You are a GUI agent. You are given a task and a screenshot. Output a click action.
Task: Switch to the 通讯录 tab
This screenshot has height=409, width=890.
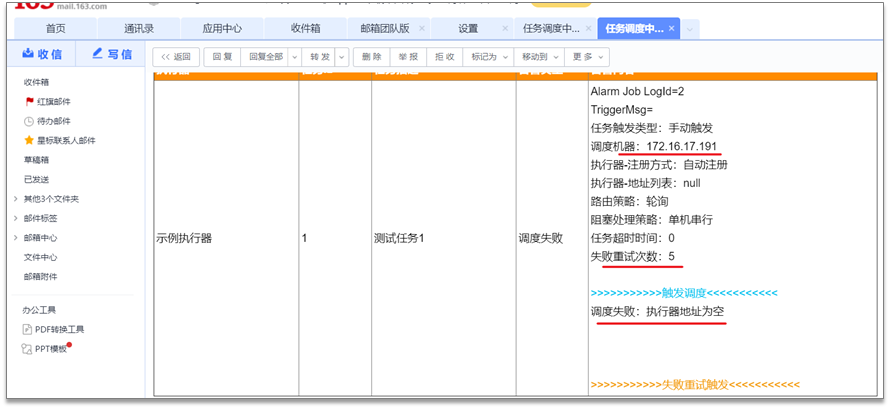(139, 29)
